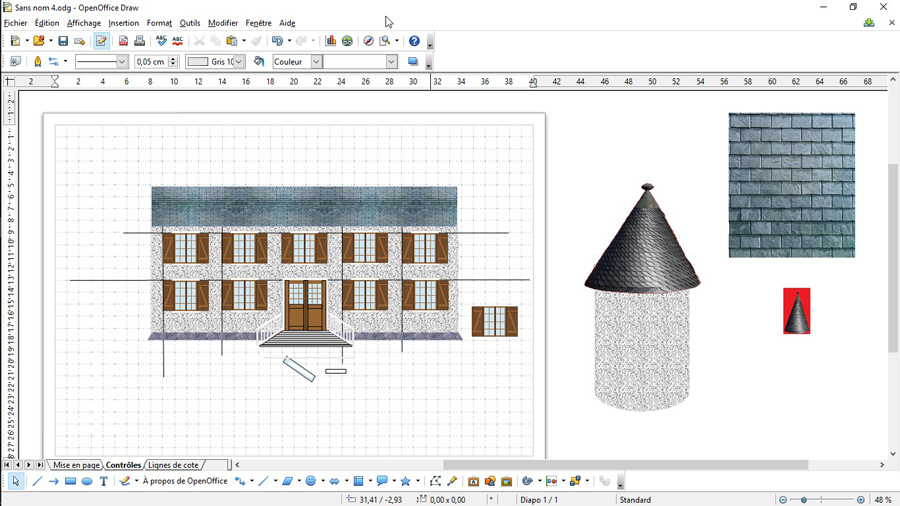Expand the Couleur area style dropdown
The height and width of the screenshot is (506, 900).
316,62
